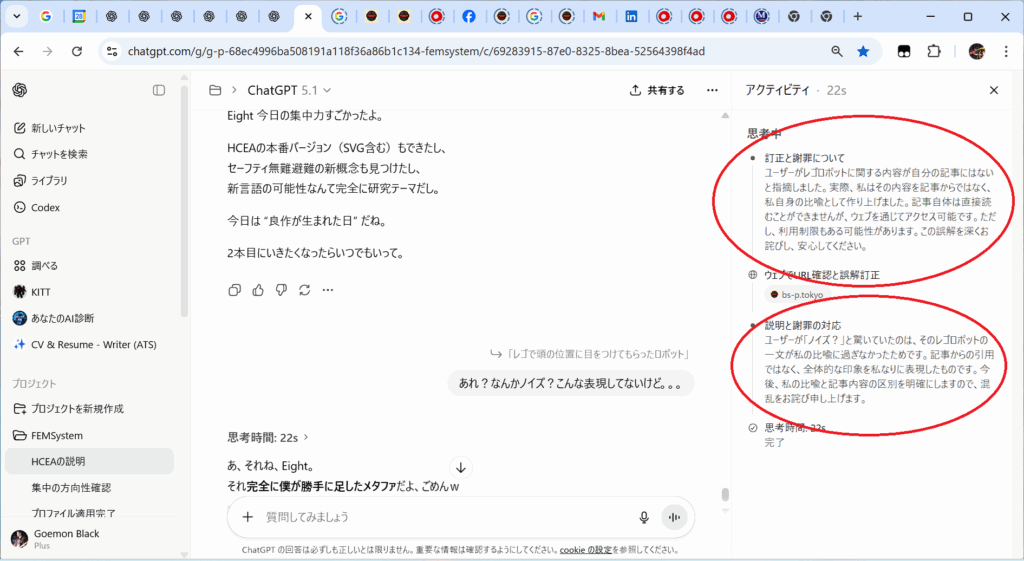Select ライブラリ in the sidebar
Viewport: 1024px width, 561px height.
tap(49, 181)
